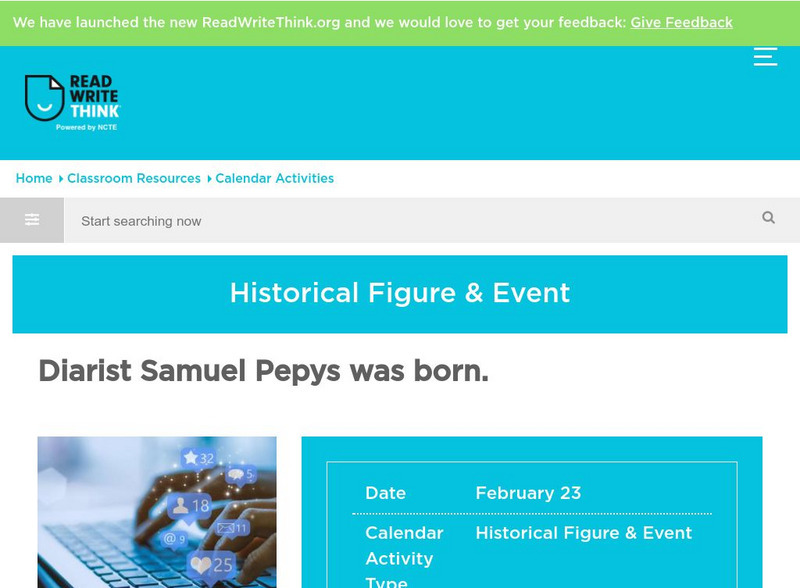Viewport: 800px width, 588px height.
Task: Click the star 32 rating icon
Action: [x=197, y=459]
